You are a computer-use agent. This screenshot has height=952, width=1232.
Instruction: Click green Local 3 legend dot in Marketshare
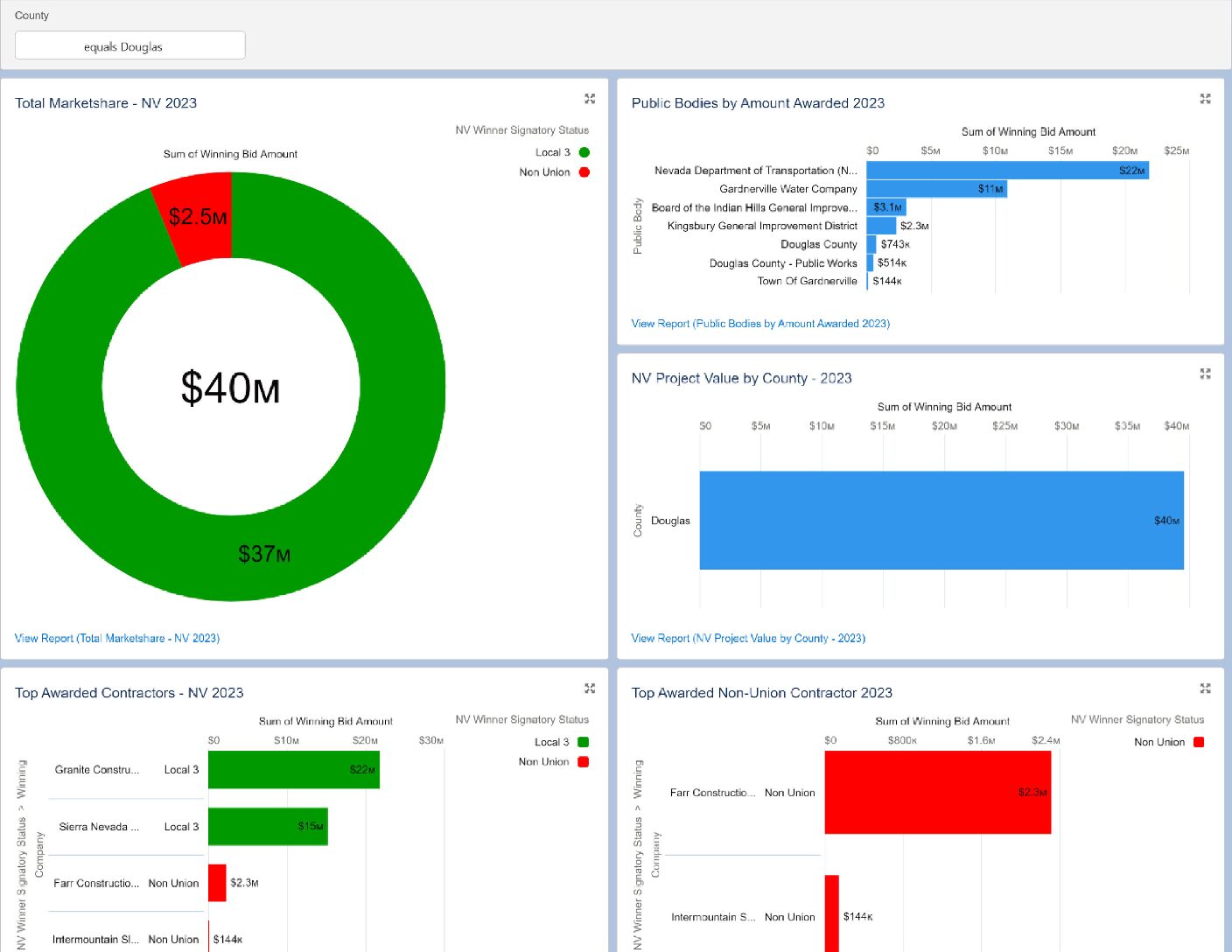click(x=584, y=152)
